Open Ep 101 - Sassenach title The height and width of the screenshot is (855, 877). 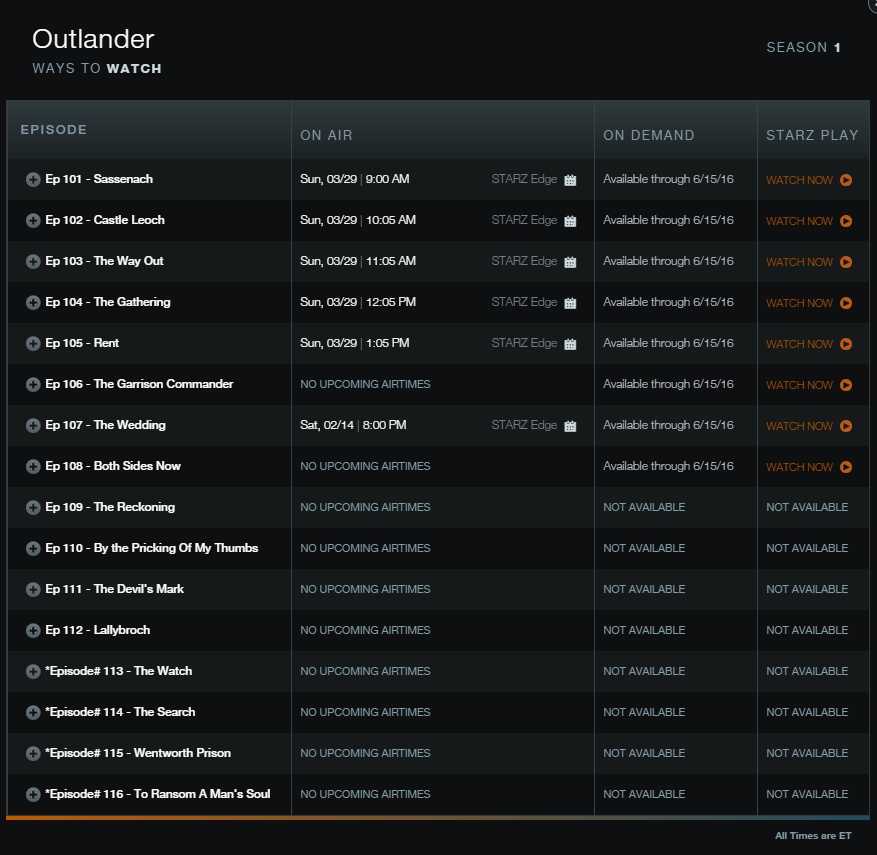click(99, 179)
